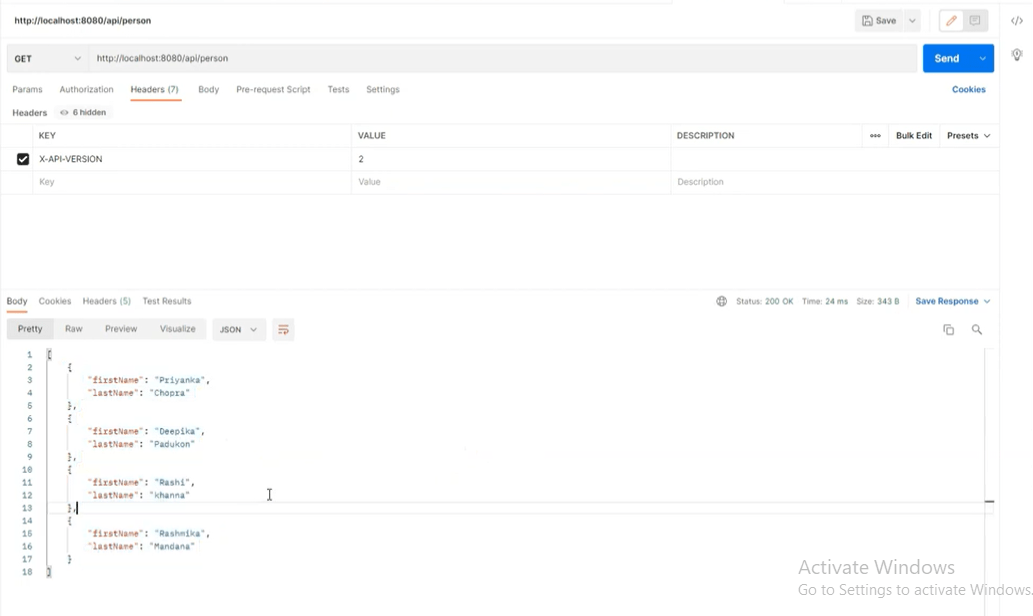Click the Size: 343 B text
The image size is (1033, 616).
coord(878,301)
